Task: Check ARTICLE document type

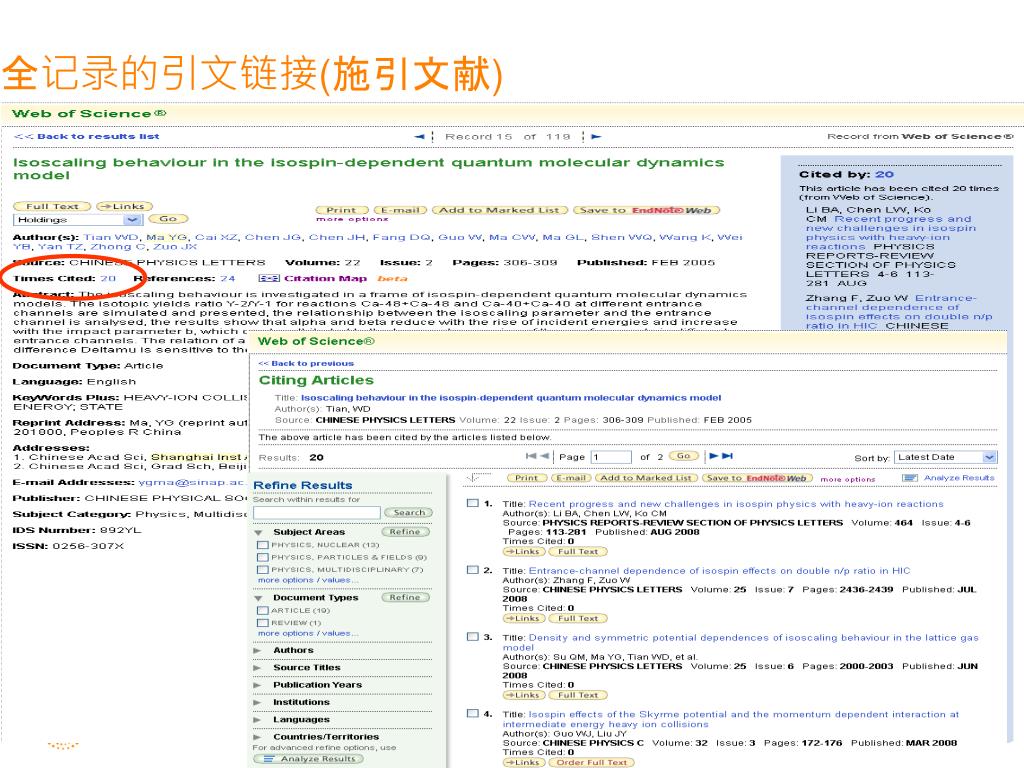Action: [x=263, y=610]
